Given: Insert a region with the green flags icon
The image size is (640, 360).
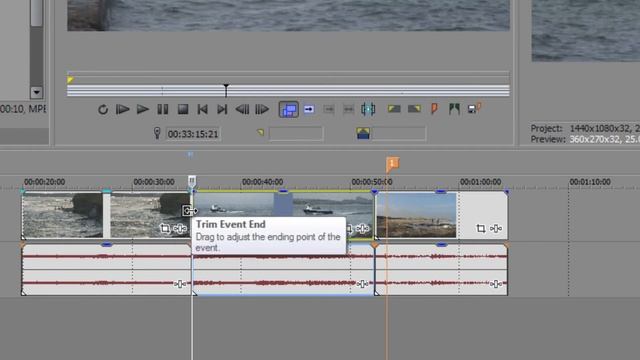Looking at the screenshot, I should 454,109.
